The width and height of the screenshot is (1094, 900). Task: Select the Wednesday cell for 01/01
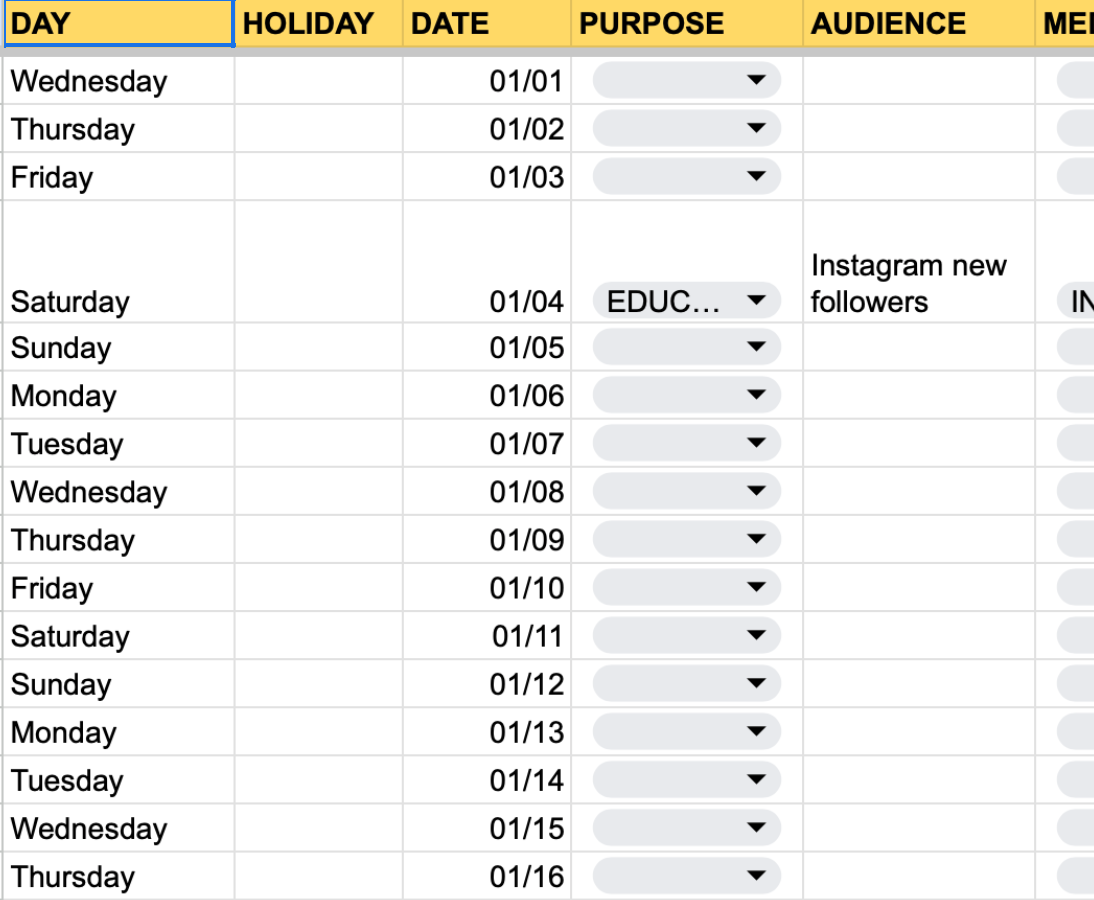point(119,81)
